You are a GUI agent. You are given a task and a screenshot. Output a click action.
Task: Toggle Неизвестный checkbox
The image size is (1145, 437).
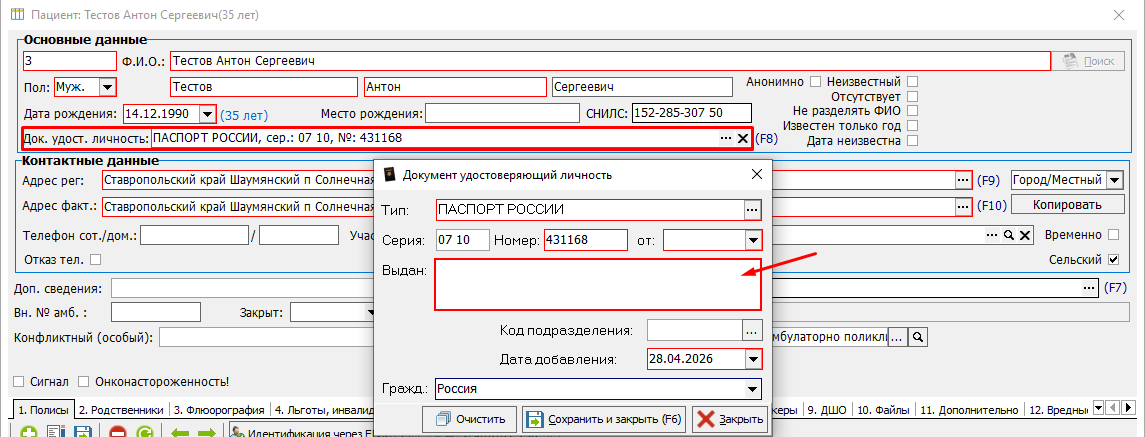click(x=912, y=82)
